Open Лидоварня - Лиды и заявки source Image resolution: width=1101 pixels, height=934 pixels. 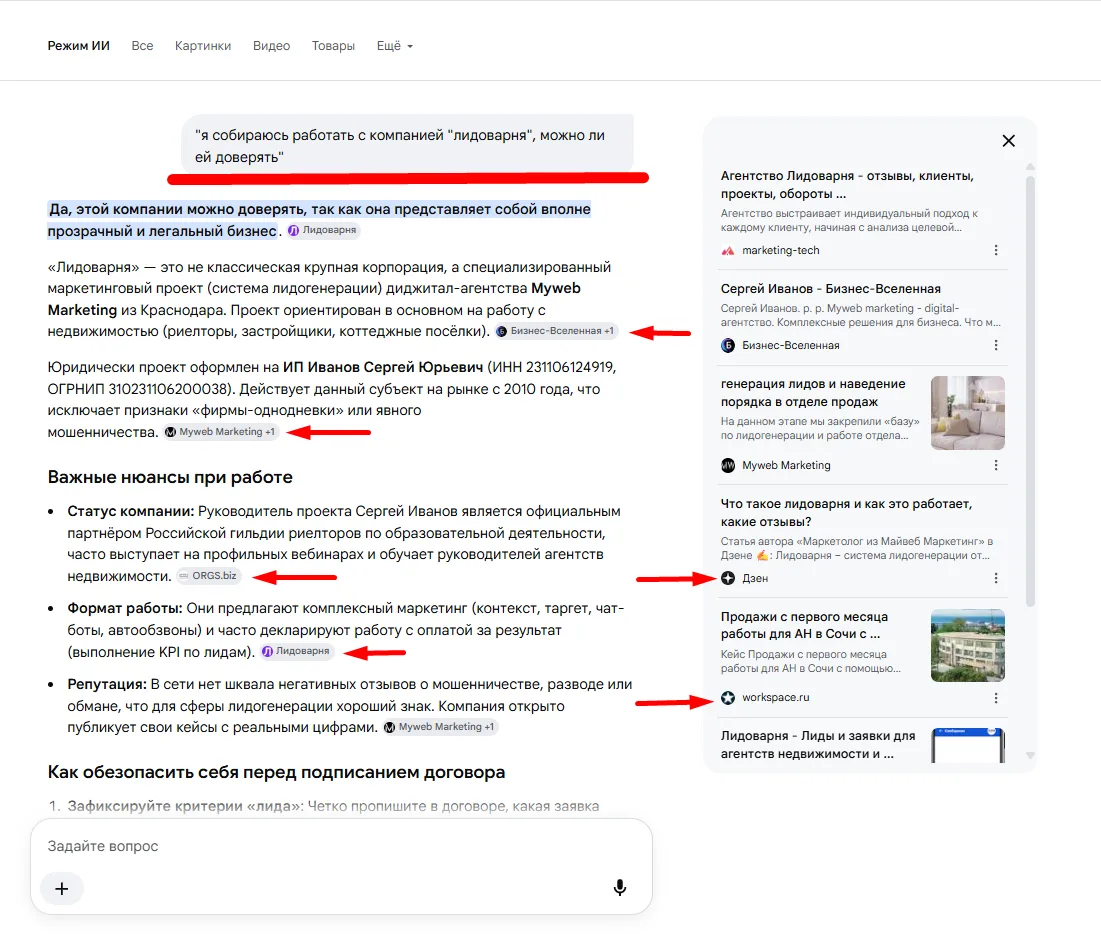click(818, 744)
